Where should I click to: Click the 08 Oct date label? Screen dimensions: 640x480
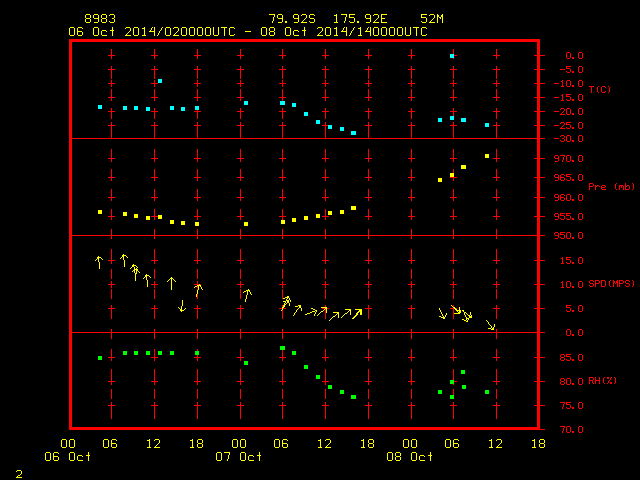point(411,456)
